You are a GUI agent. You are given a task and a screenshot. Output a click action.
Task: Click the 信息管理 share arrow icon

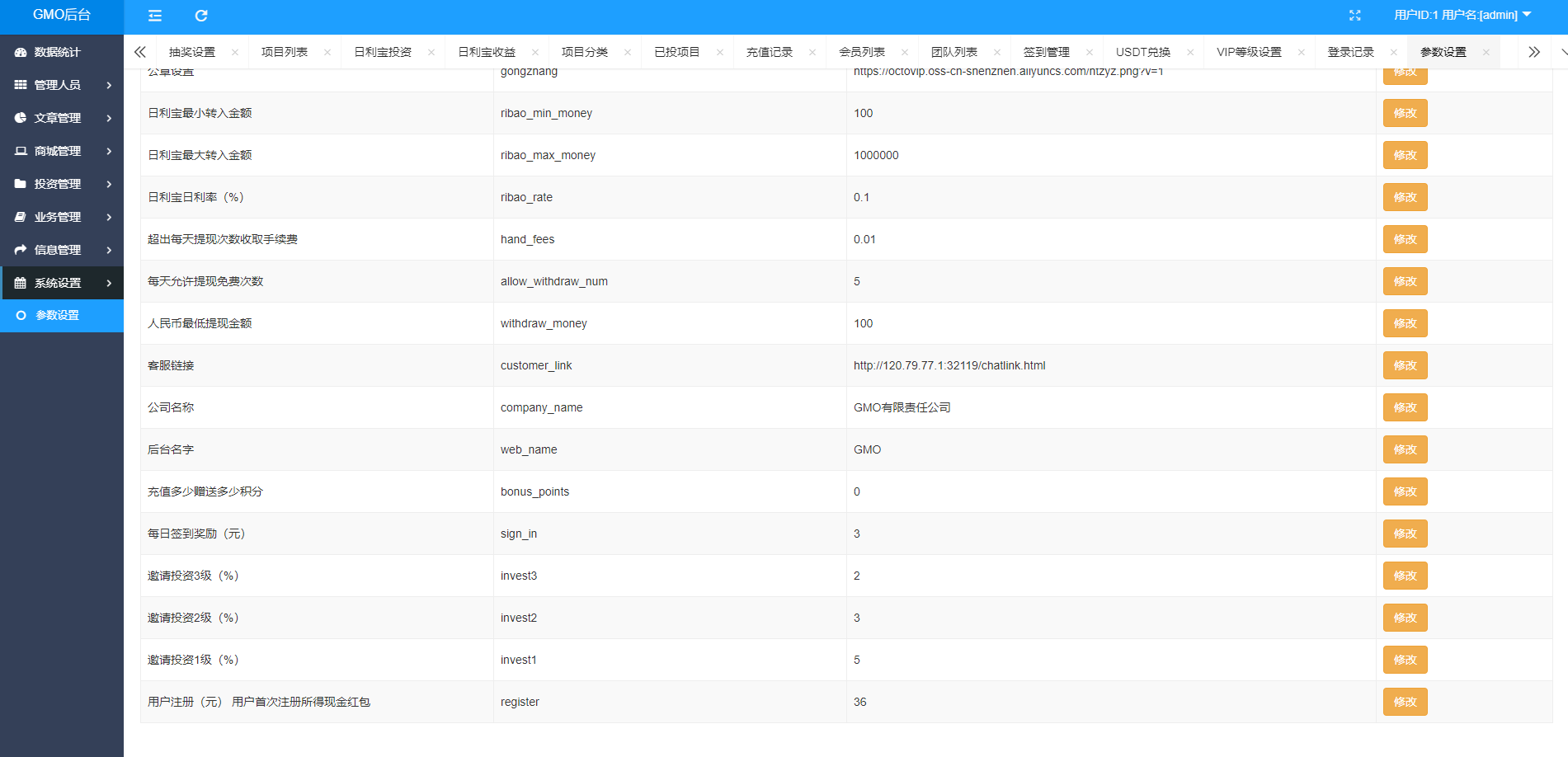[x=20, y=249]
